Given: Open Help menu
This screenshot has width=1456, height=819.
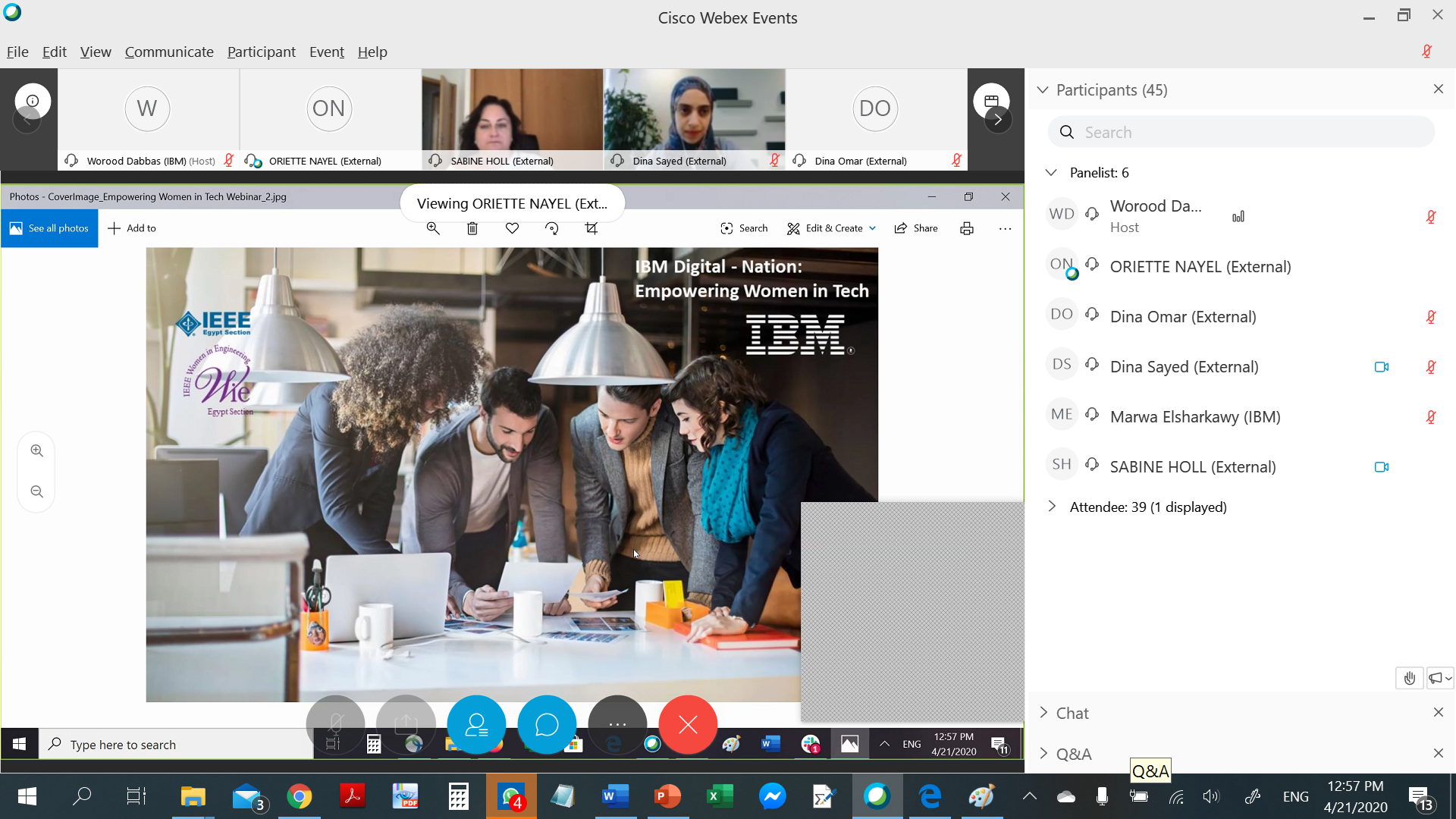Looking at the screenshot, I should 372,52.
